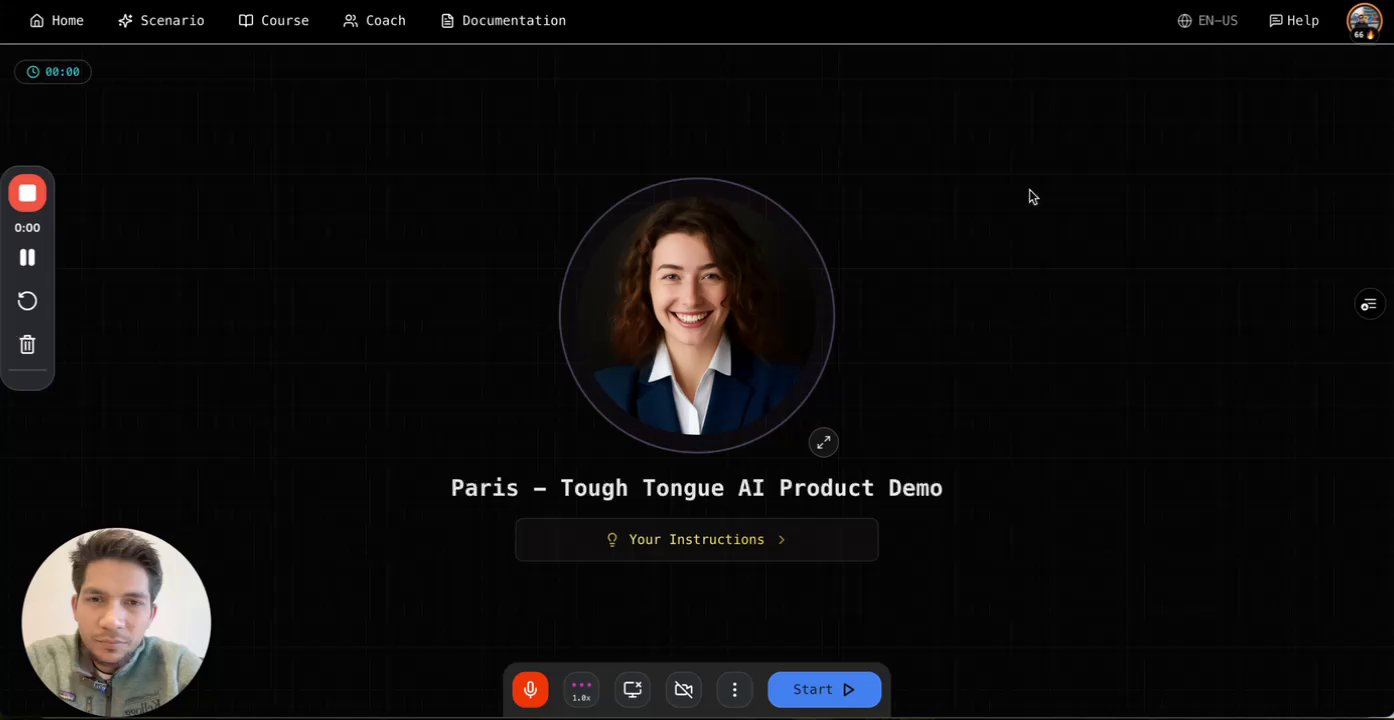This screenshot has height=720, width=1394.
Task: Expand Paris avatar to fullscreen
Action: click(823, 442)
